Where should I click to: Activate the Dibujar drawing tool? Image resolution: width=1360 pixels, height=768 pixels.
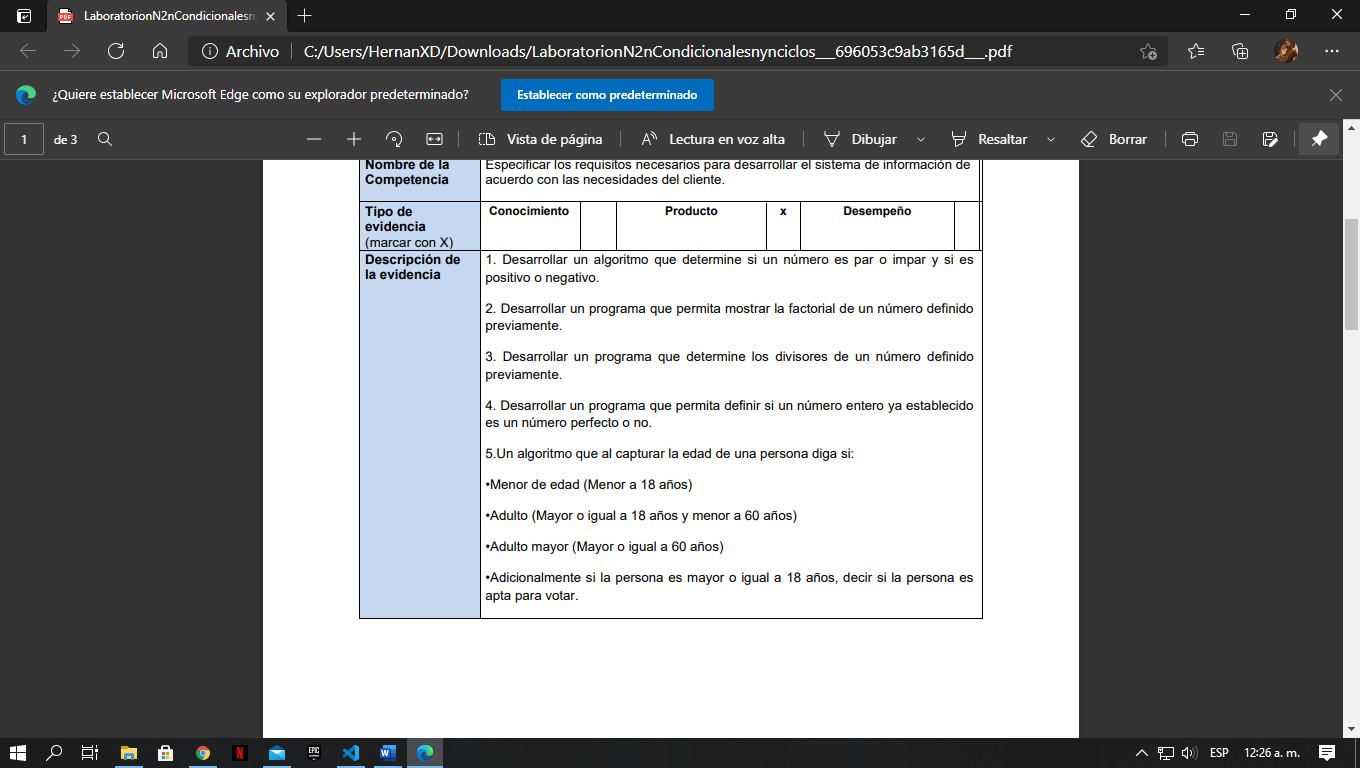pos(860,139)
